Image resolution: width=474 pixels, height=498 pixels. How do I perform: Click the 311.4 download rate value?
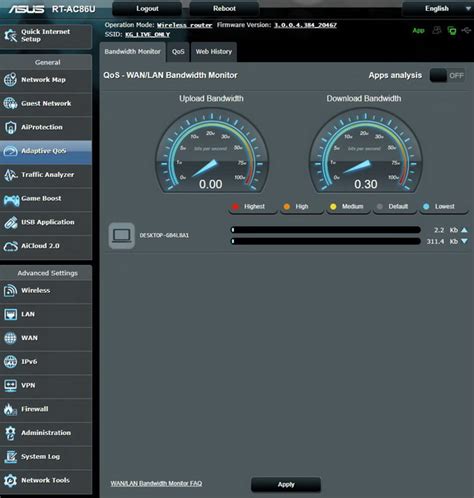435,241
